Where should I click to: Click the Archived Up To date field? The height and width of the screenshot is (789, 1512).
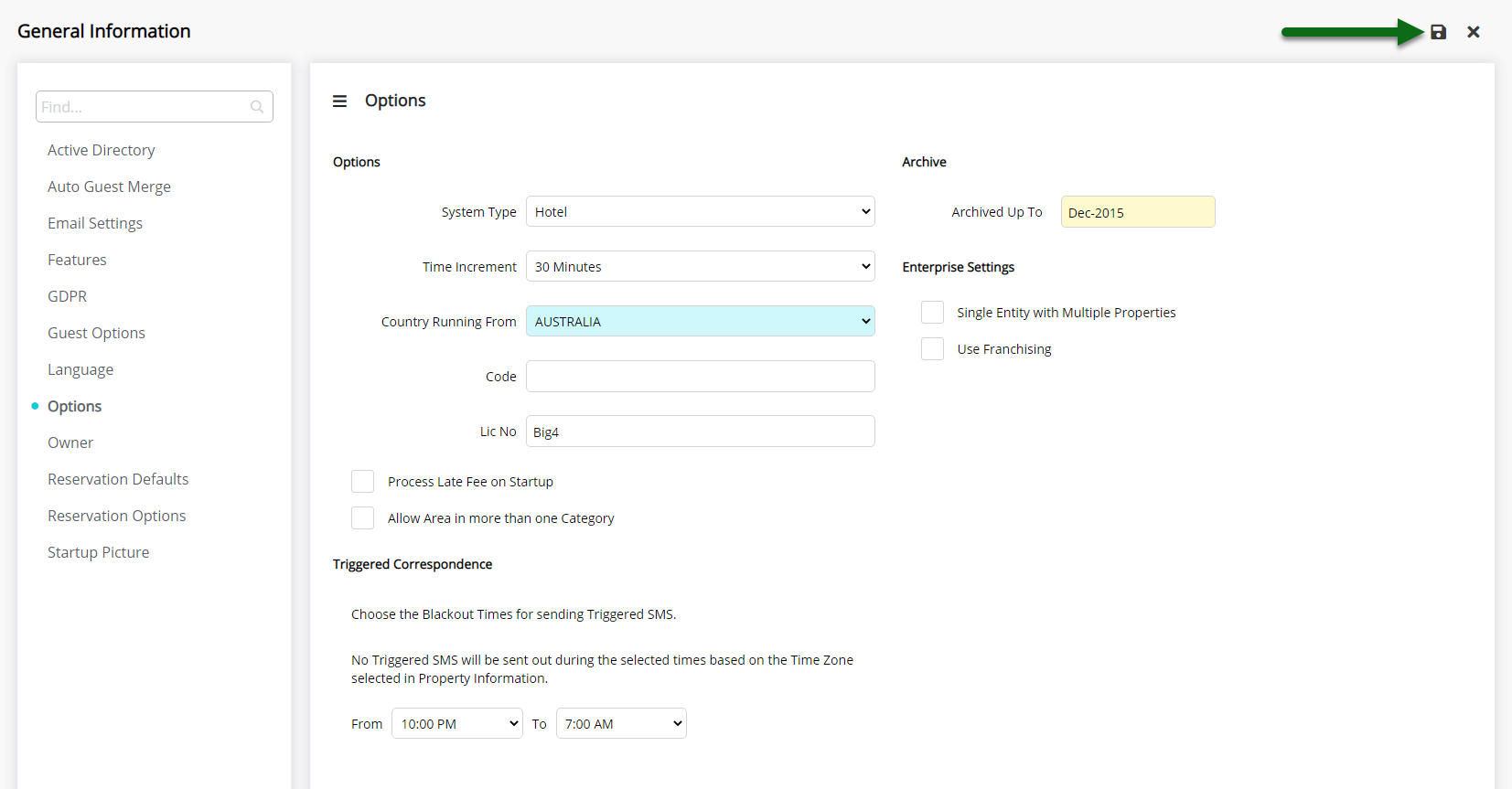(x=1138, y=212)
